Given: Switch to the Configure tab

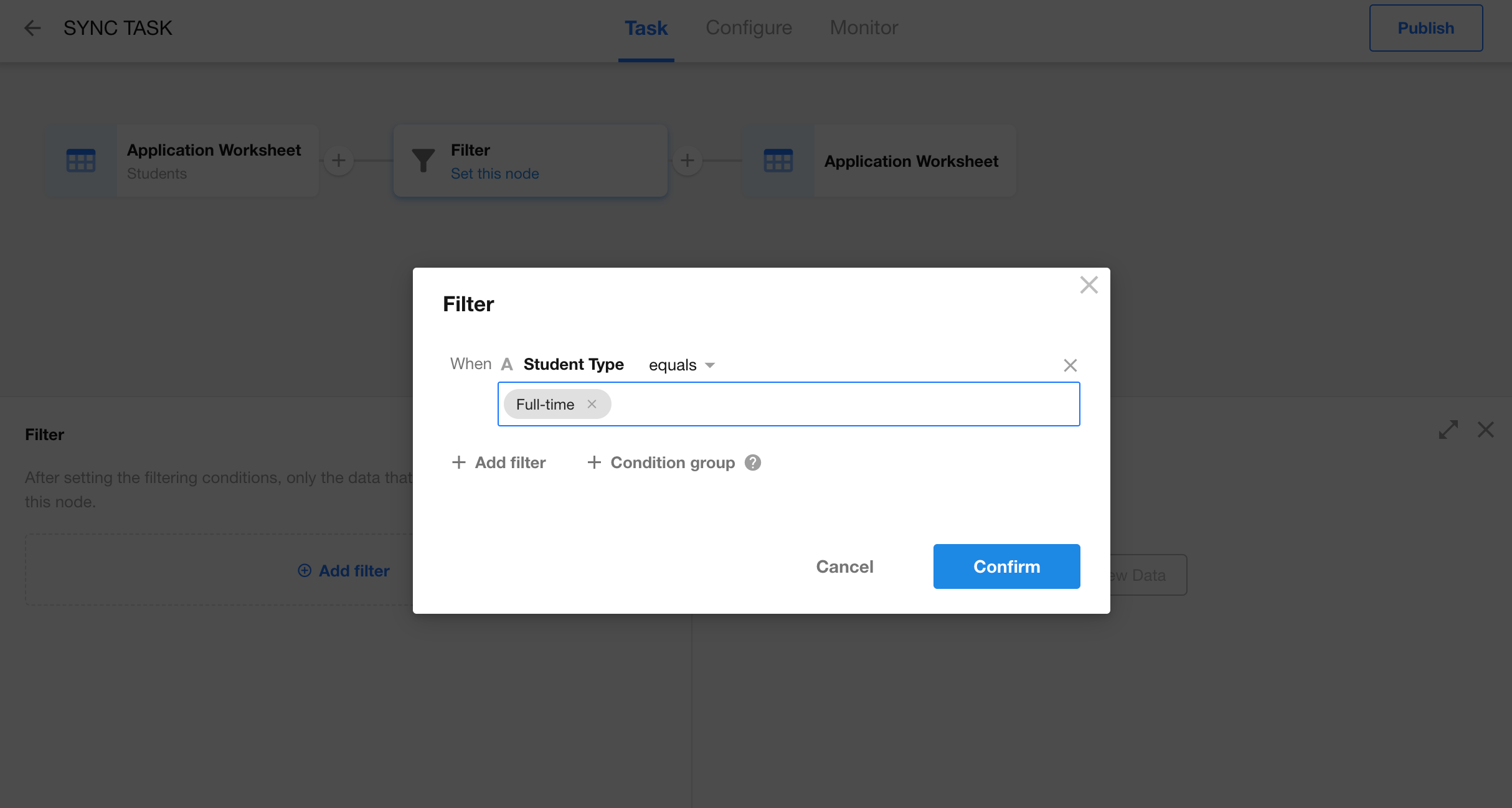Looking at the screenshot, I should click(749, 28).
